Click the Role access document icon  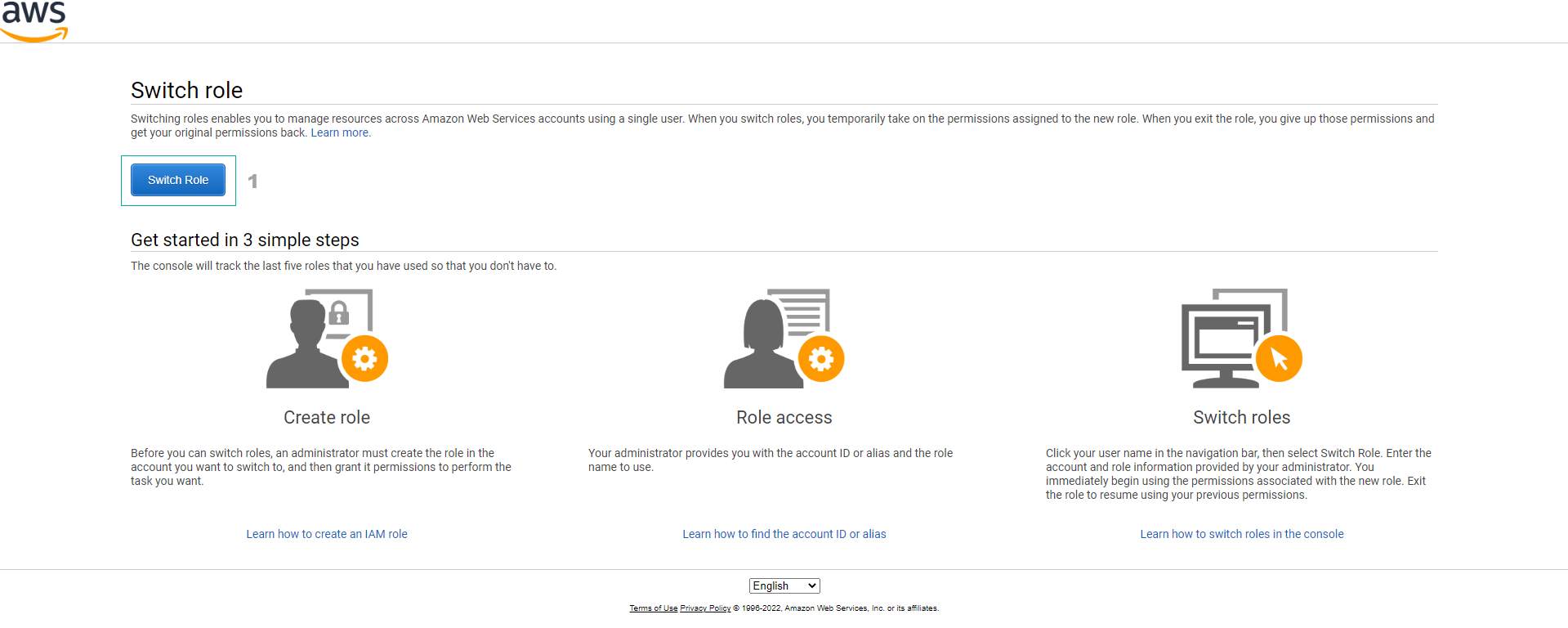[x=784, y=338]
